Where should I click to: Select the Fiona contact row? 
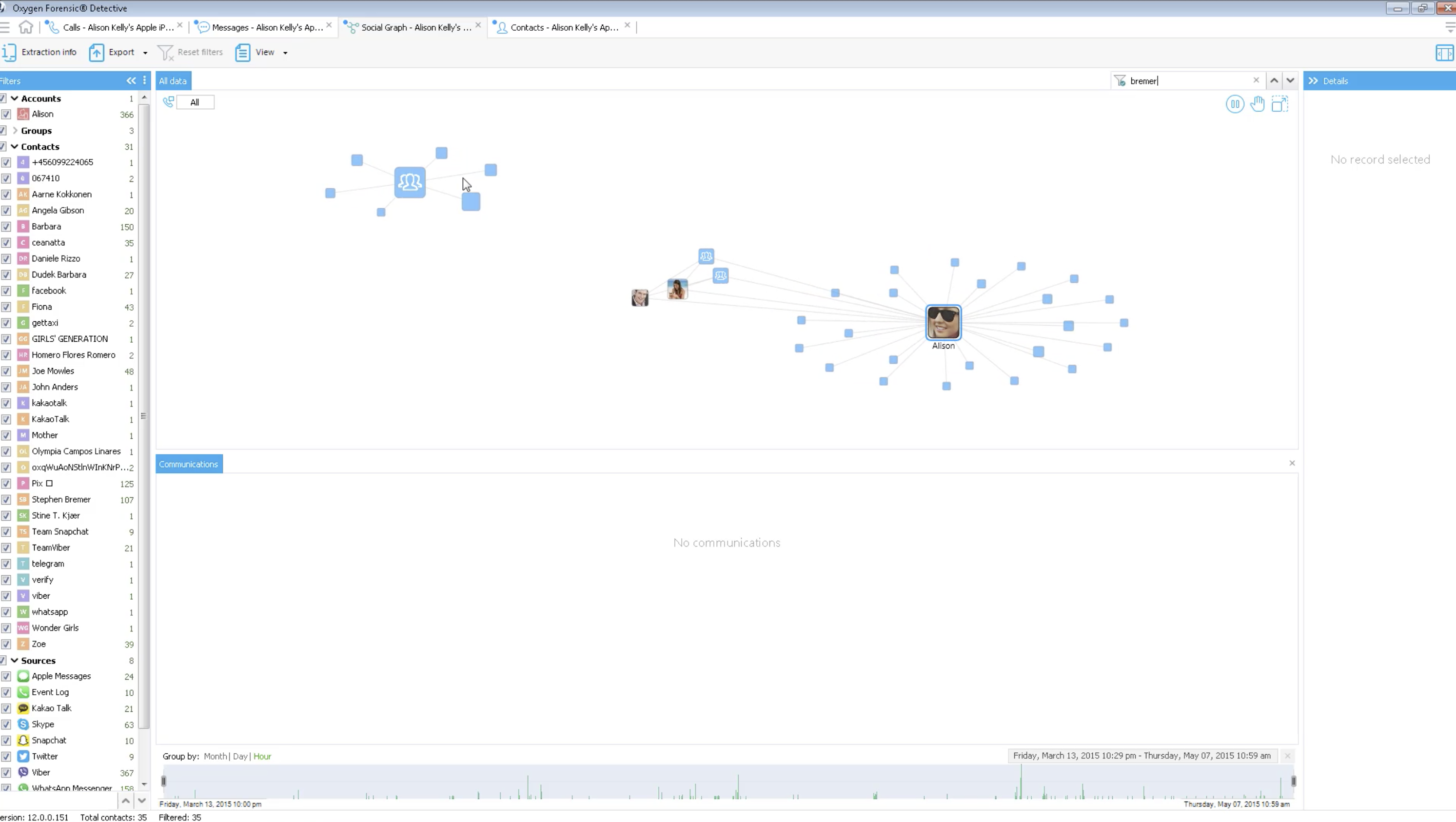68,307
